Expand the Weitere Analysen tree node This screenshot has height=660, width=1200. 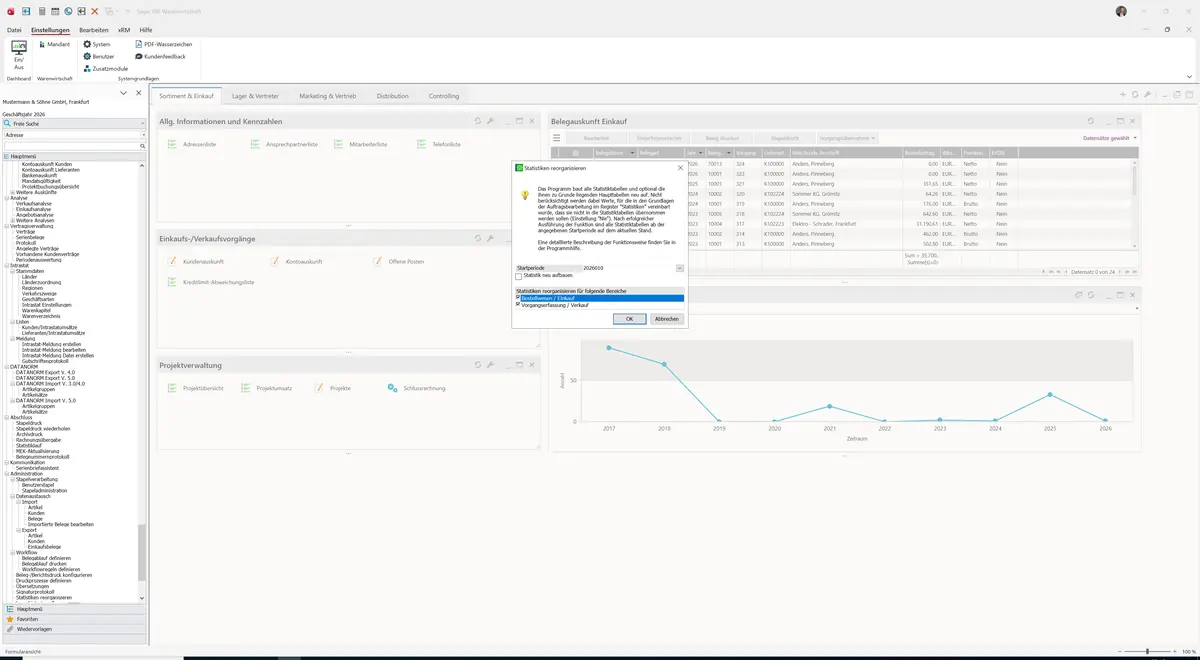pos(12,220)
